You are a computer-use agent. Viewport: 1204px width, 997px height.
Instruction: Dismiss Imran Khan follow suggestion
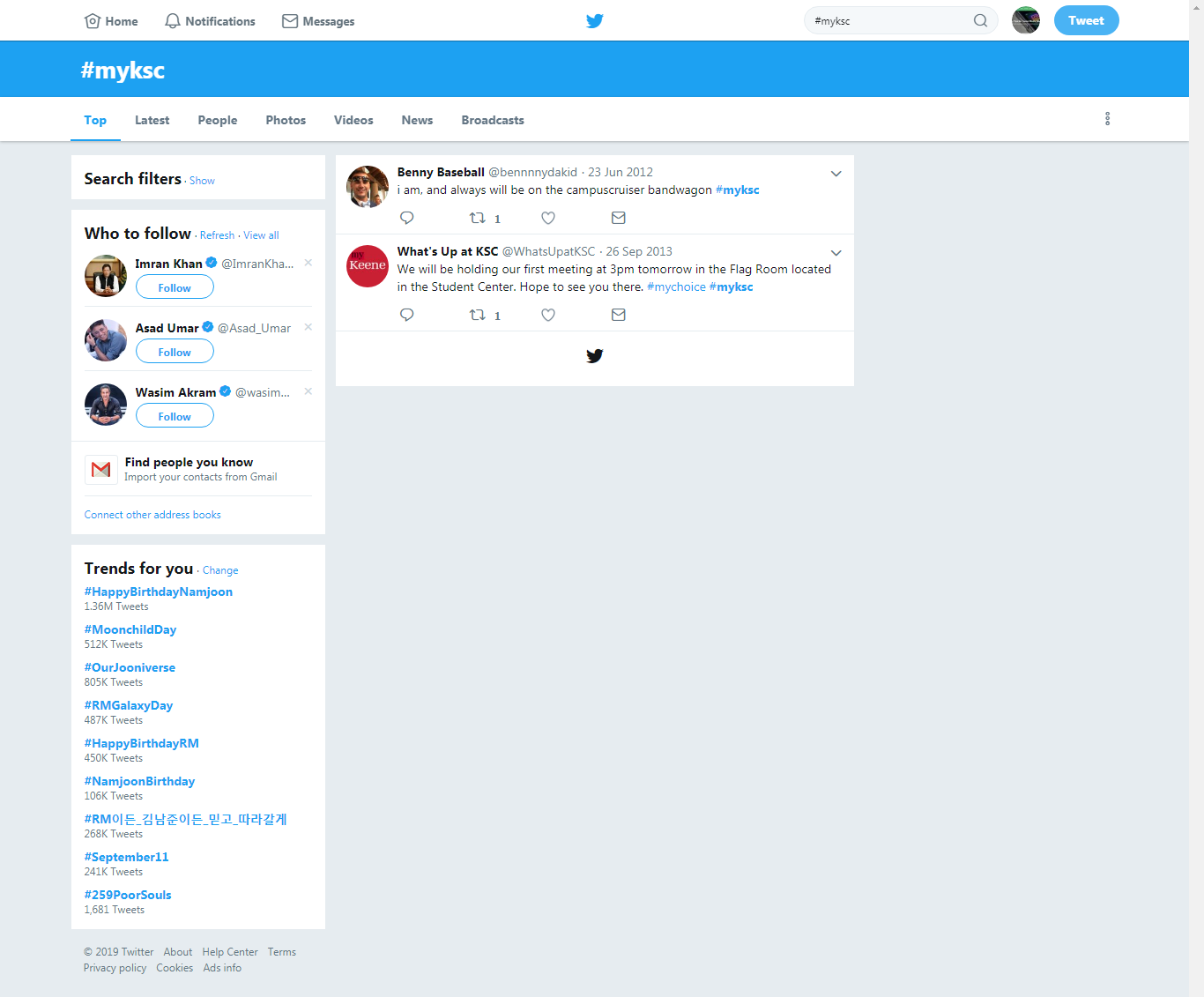pos(308,263)
